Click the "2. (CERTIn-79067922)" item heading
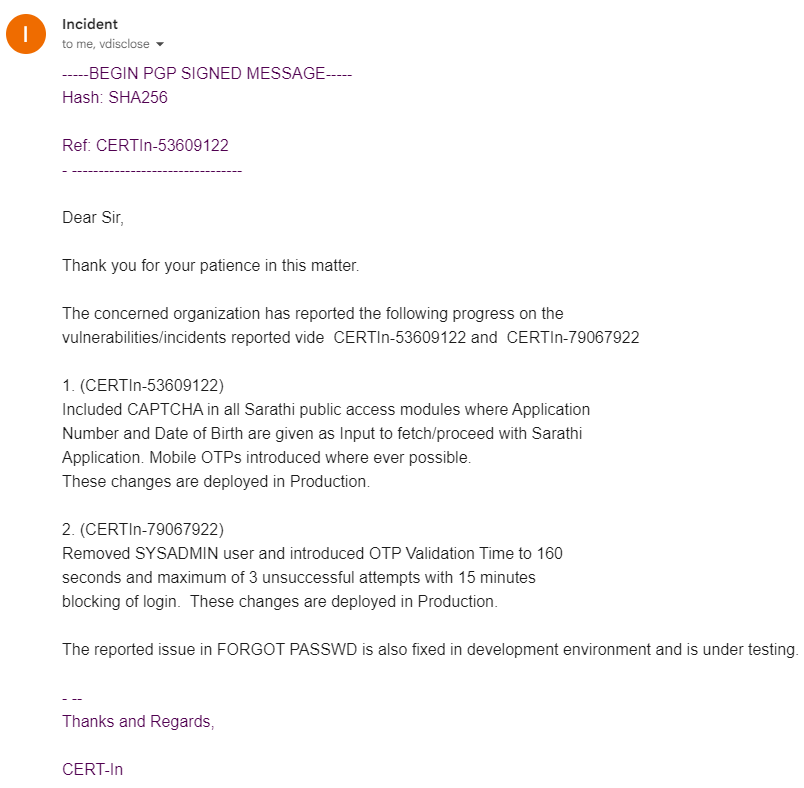 [x=142, y=530]
